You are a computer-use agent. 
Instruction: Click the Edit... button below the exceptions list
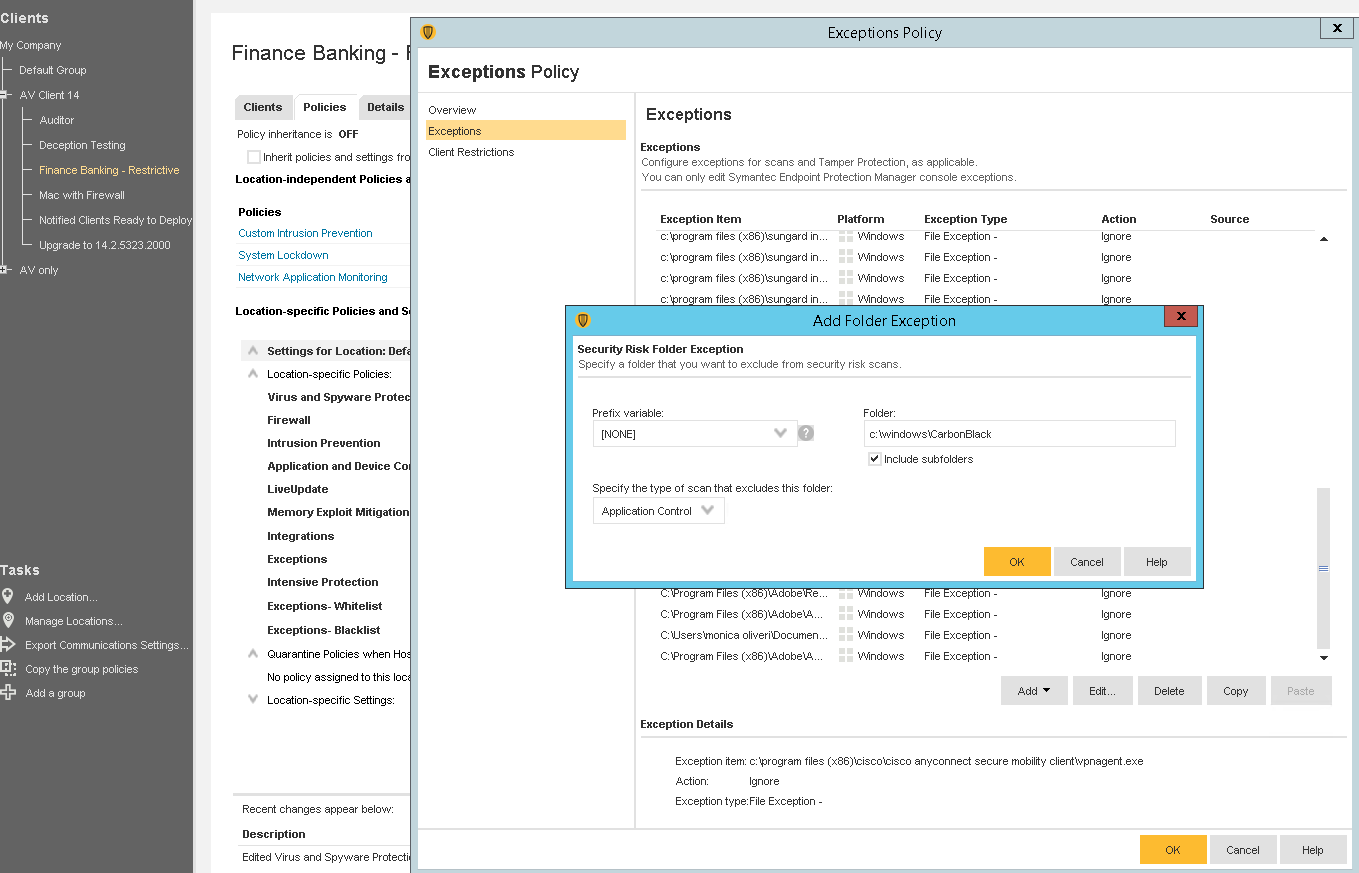(x=1102, y=691)
